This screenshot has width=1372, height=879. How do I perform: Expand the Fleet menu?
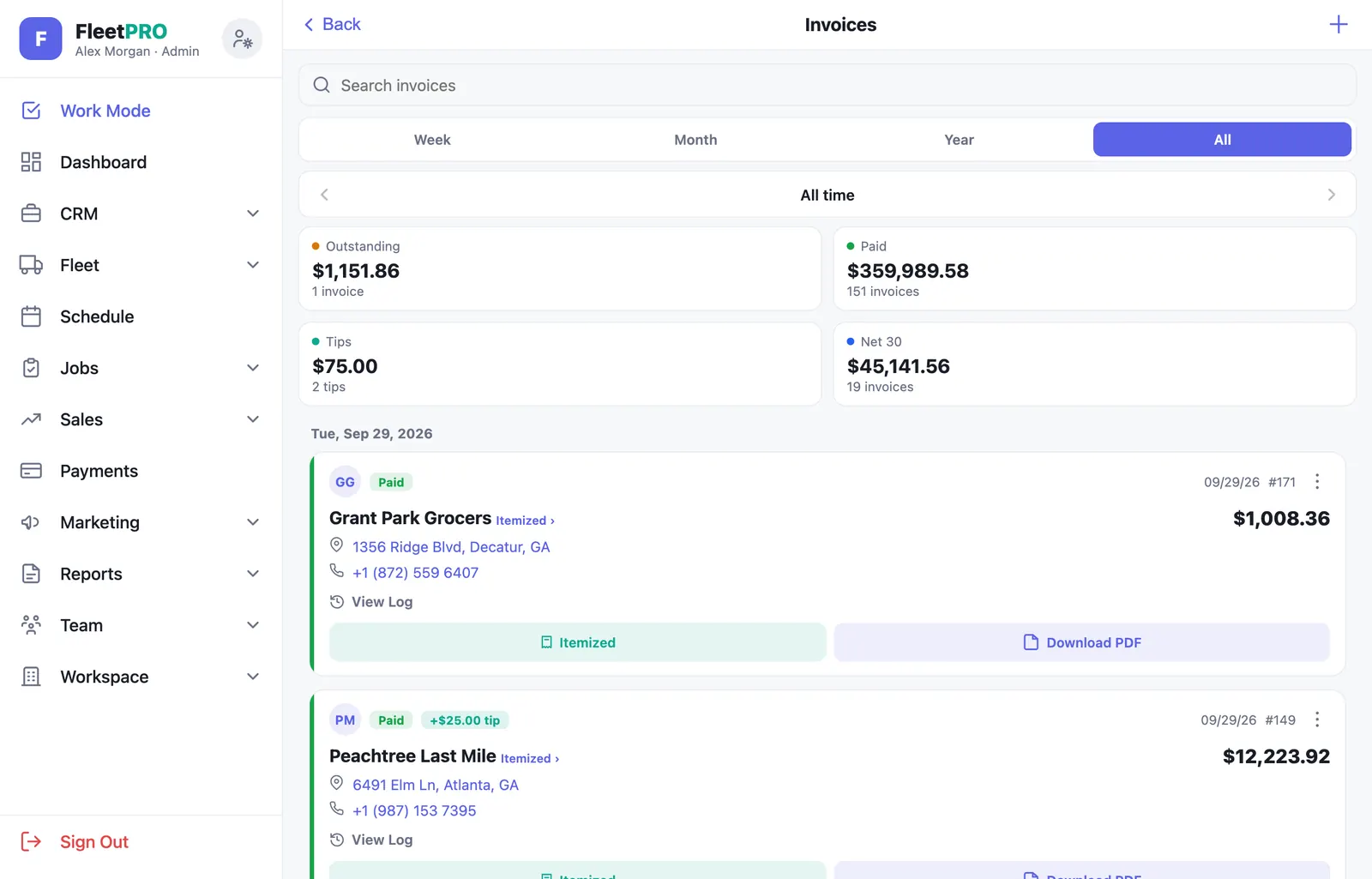tap(253, 265)
